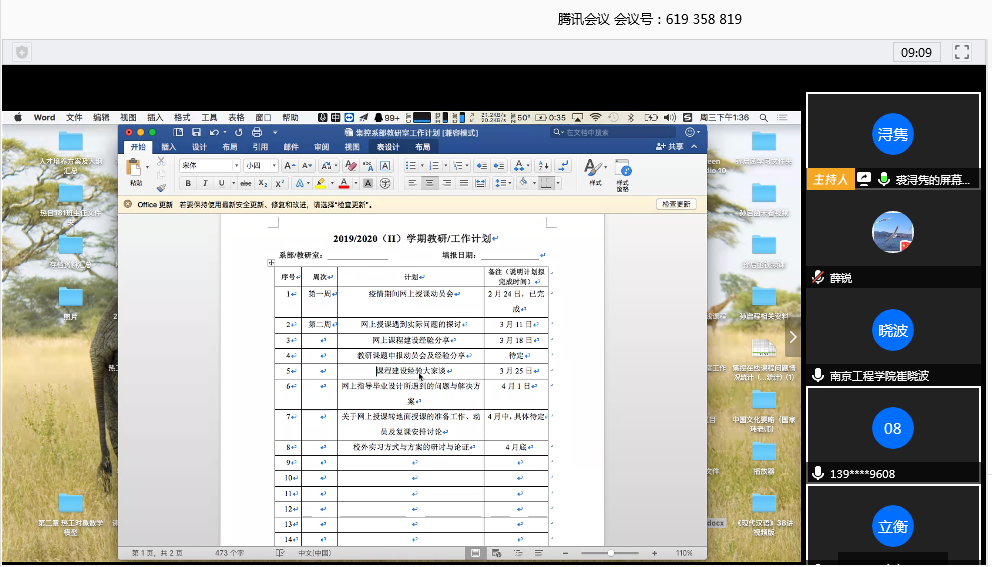Screen dimensions: 992x567
Task: Open the font name dropdown showing 宋体
Action: [x=210, y=165]
